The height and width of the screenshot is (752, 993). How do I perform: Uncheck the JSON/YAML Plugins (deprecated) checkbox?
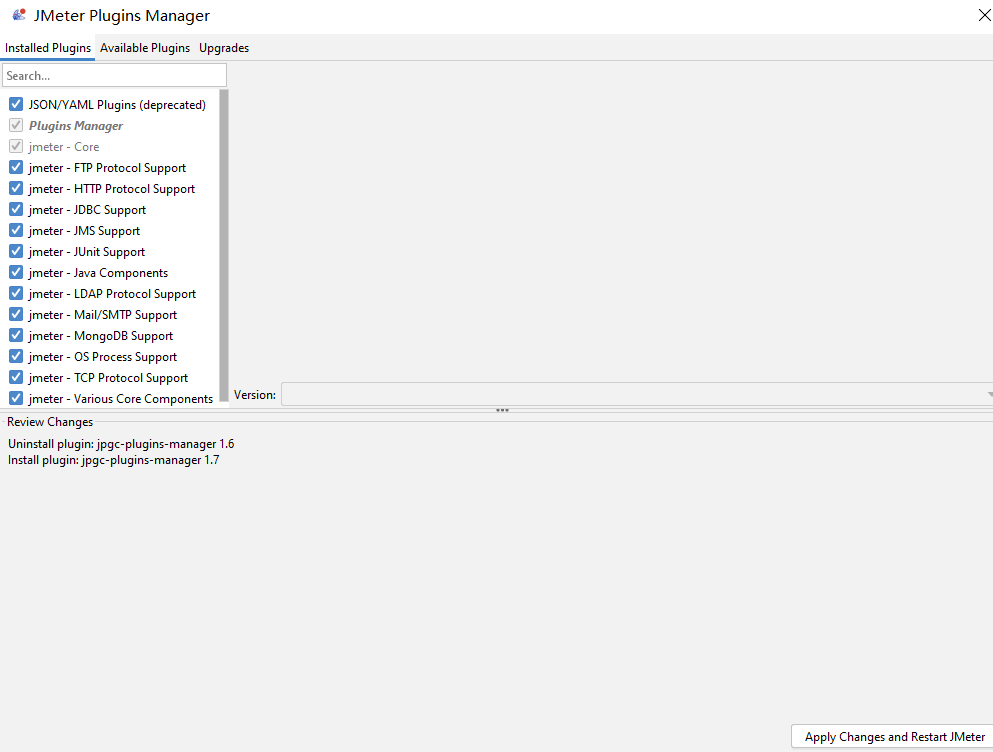(16, 104)
